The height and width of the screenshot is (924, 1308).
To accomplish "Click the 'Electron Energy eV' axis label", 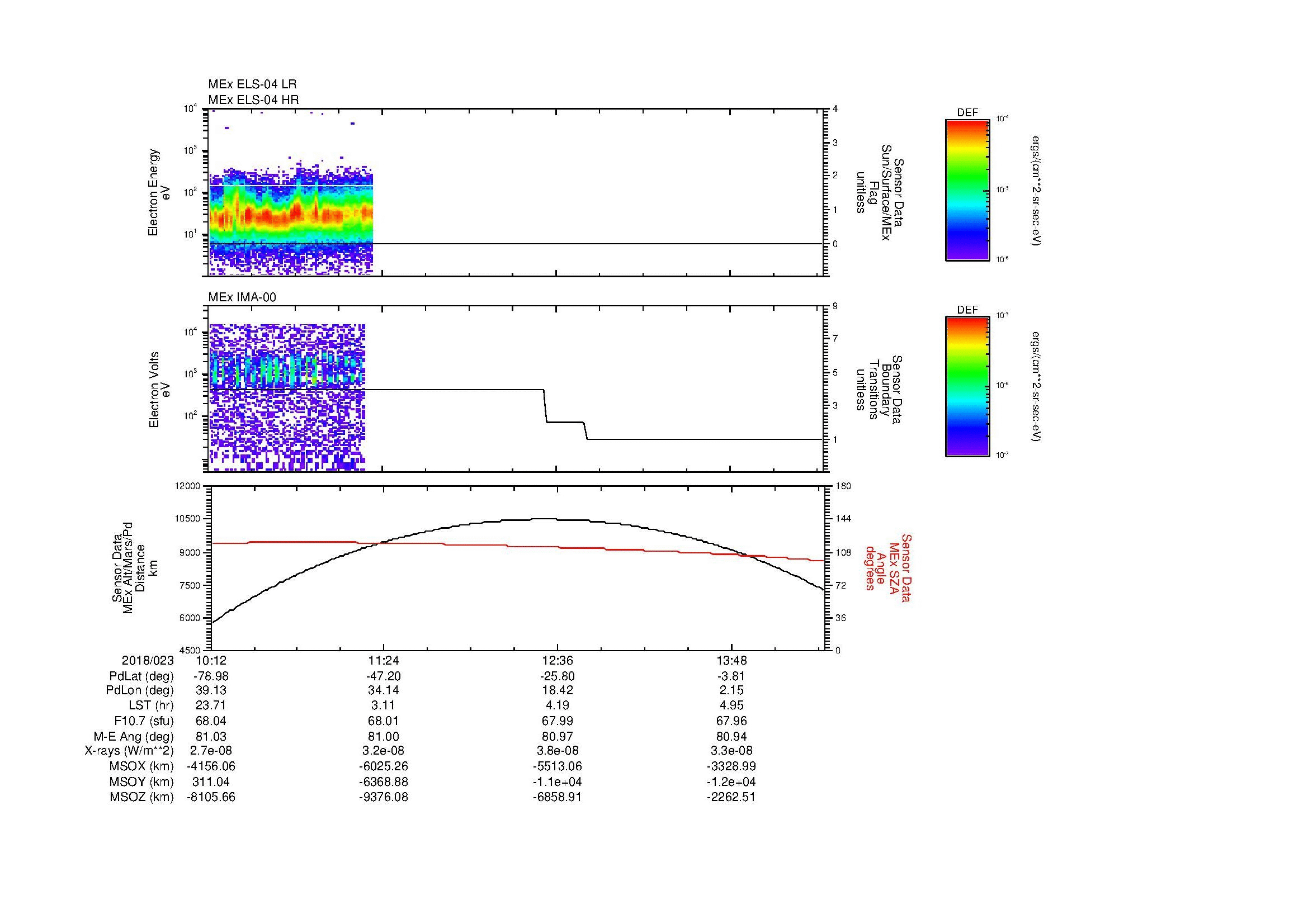I will coord(159,192).
